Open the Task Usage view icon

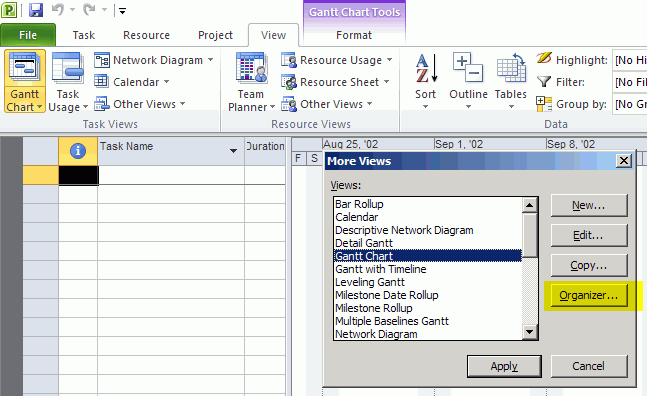(x=68, y=69)
